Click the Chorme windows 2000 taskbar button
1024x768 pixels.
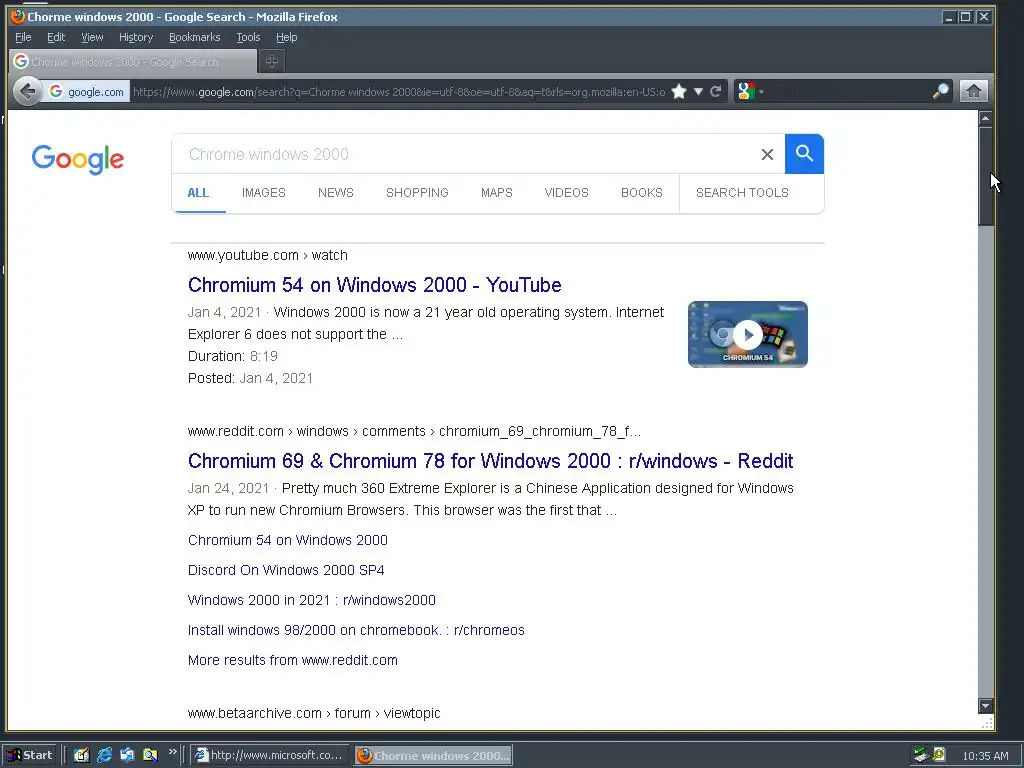click(x=434, y=755)
